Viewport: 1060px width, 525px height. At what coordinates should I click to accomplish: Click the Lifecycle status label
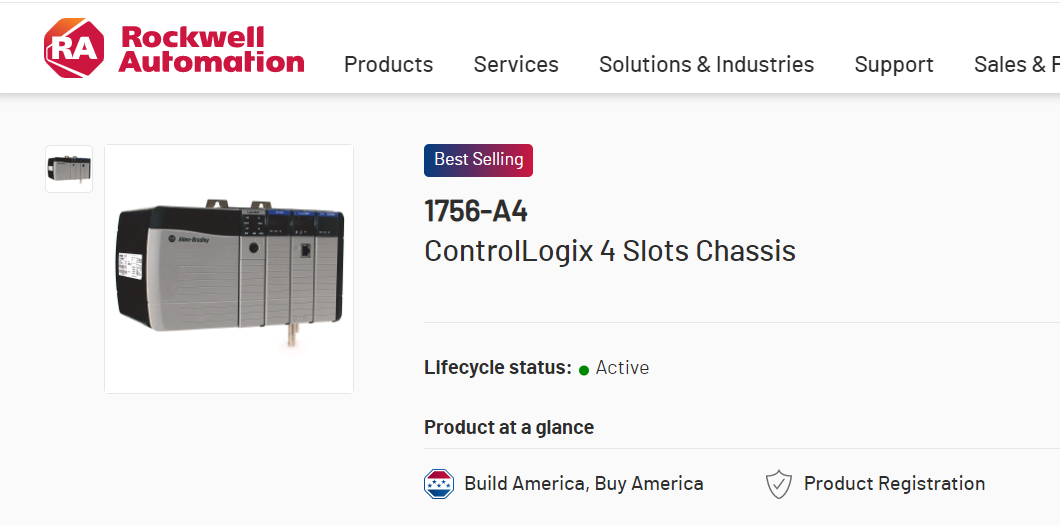(497, 368)
